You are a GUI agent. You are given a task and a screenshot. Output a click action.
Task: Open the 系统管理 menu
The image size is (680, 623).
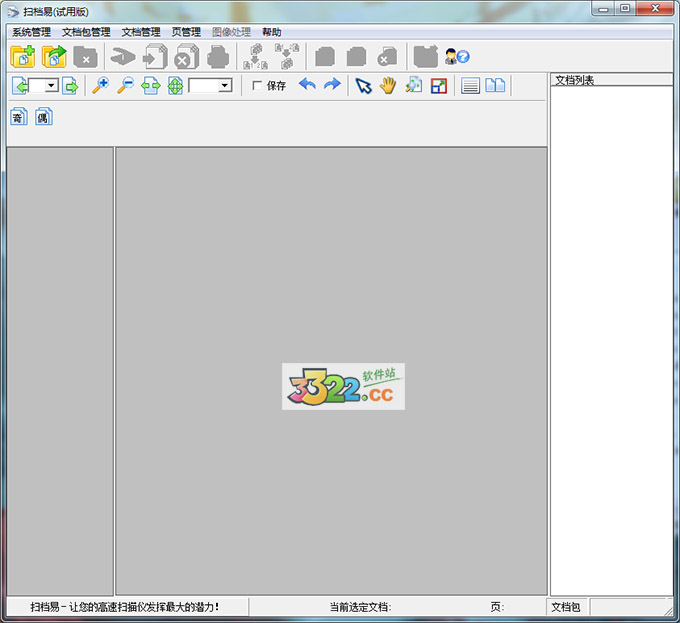coord(31,32)
